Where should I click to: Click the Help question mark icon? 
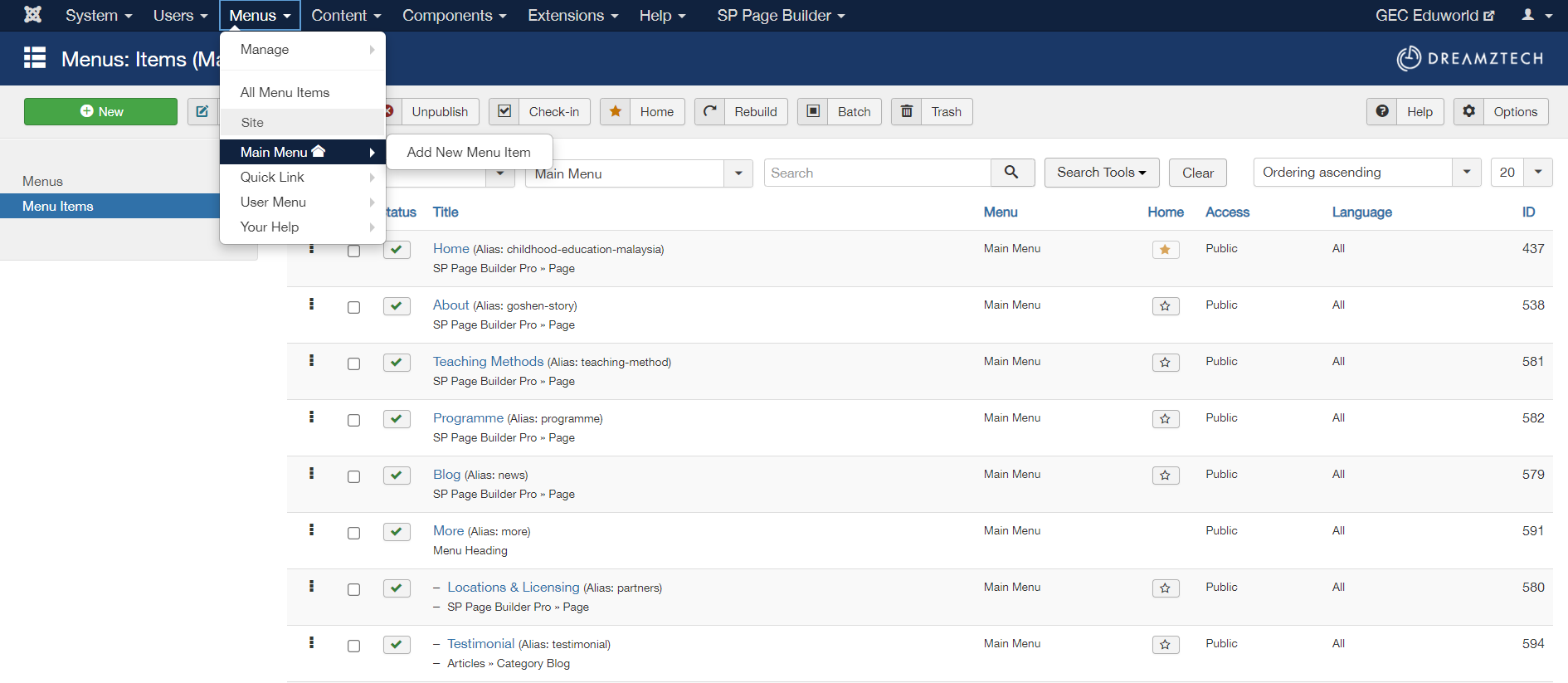(1382, 111)
